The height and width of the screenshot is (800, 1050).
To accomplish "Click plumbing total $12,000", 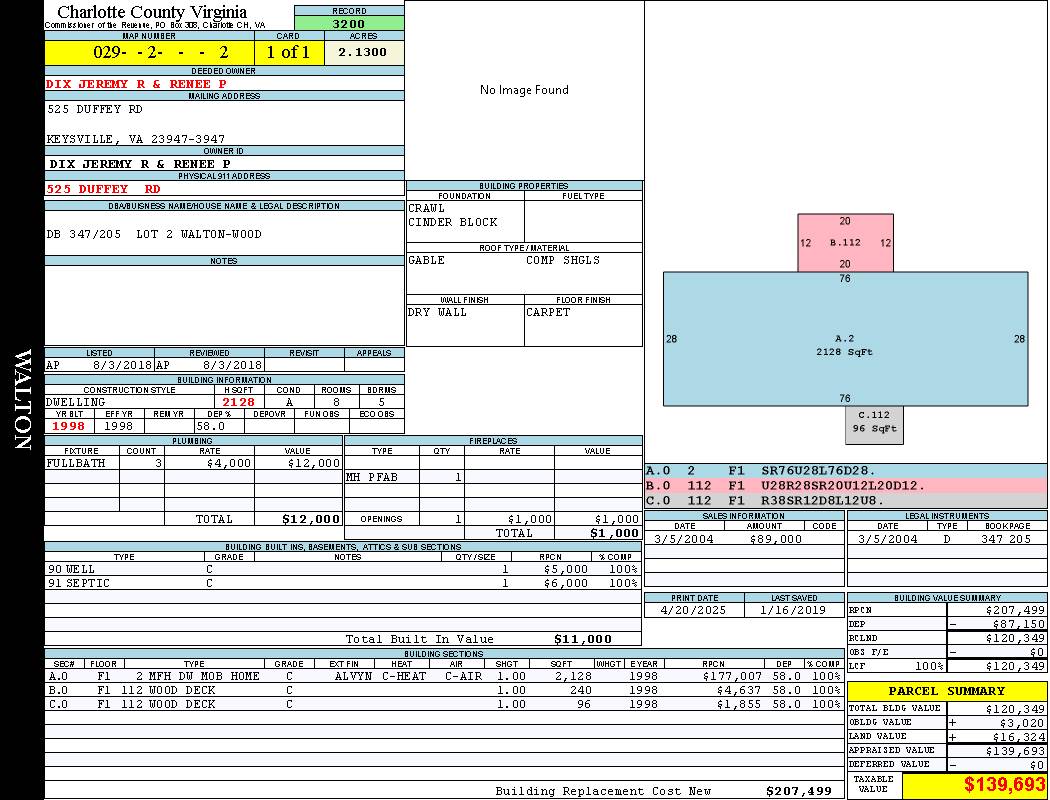I will (311, 519).
